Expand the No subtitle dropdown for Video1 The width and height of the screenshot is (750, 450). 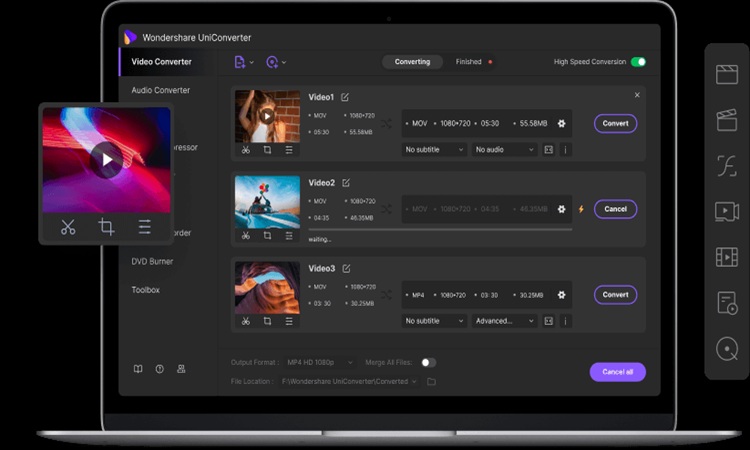[x=434, y=150]
